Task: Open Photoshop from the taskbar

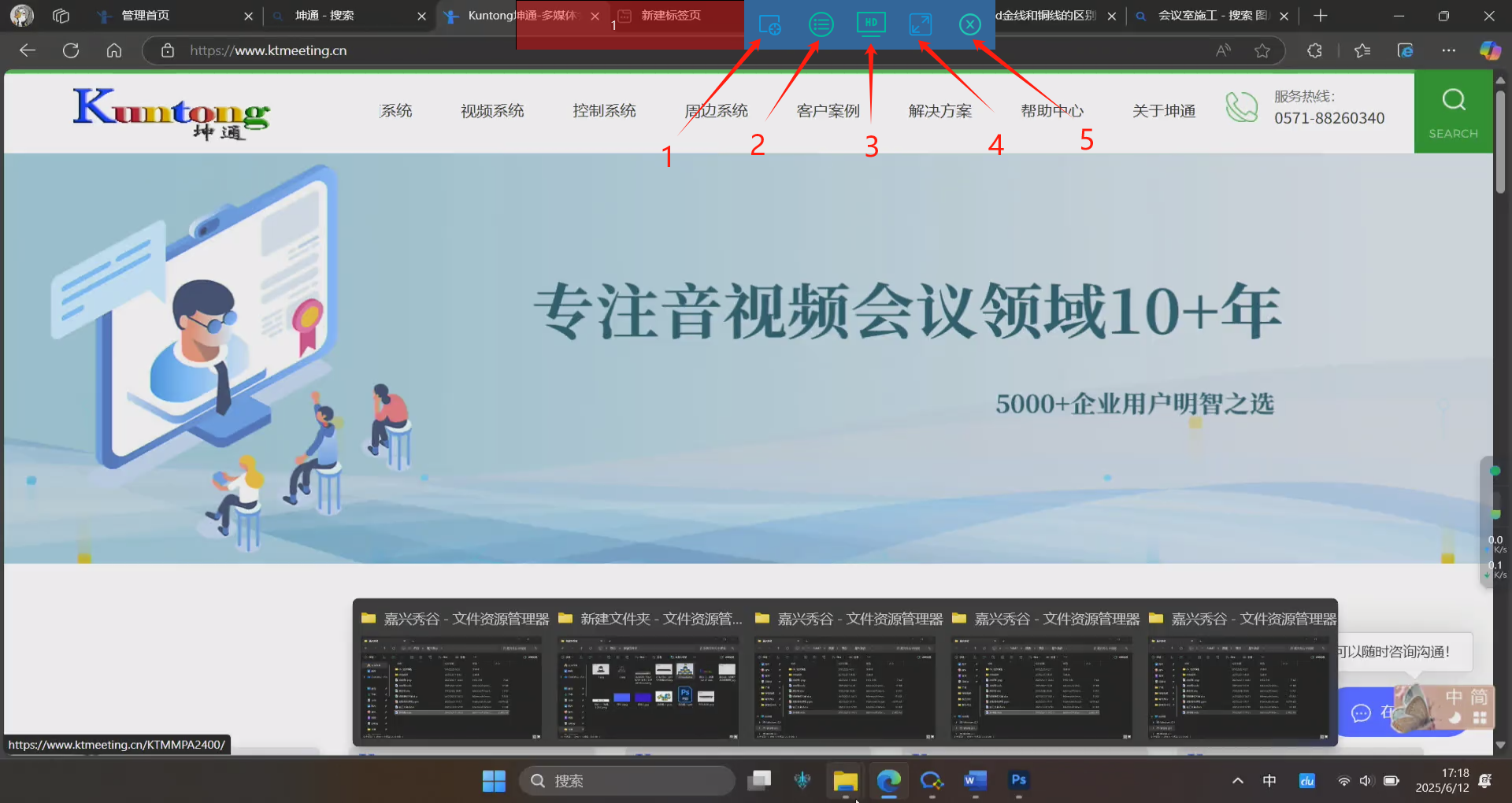Action: click(1018, 780)
